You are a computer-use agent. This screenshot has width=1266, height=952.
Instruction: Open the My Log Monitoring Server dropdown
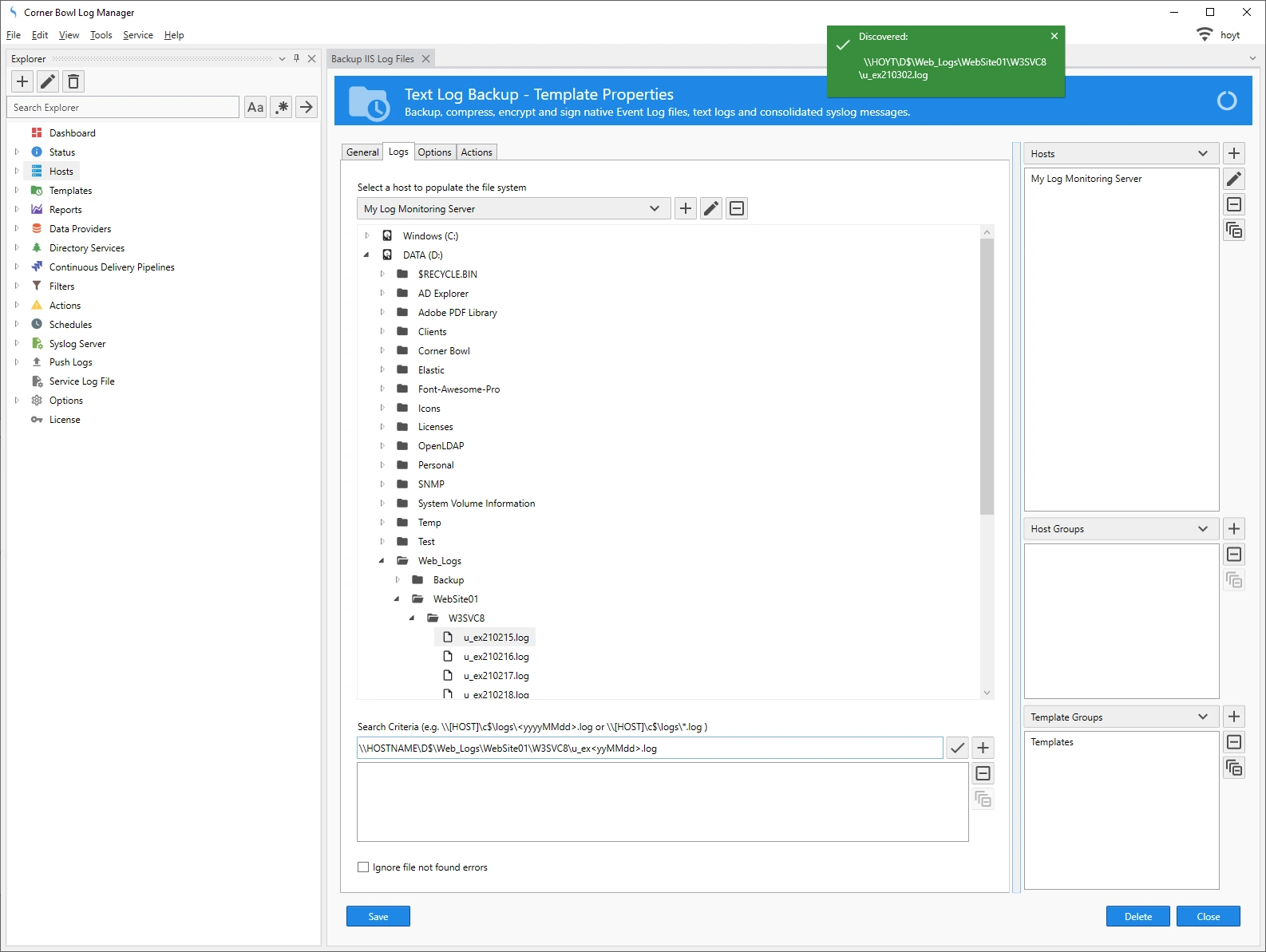coord(511,208)
